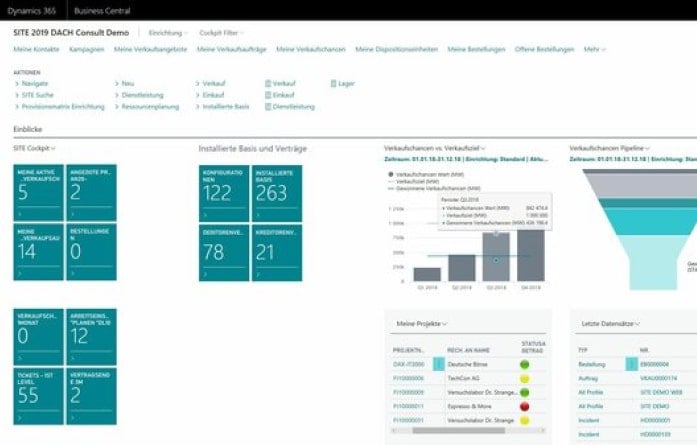697x445 pixels.
Task: Open Kreditorenverträge tile showing 21
Action: point(277,253)
